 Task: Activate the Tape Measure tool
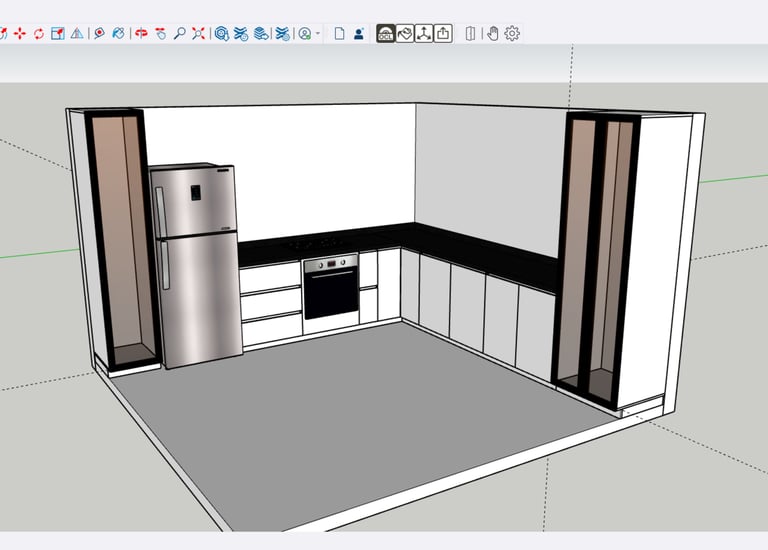pos(99,33)
